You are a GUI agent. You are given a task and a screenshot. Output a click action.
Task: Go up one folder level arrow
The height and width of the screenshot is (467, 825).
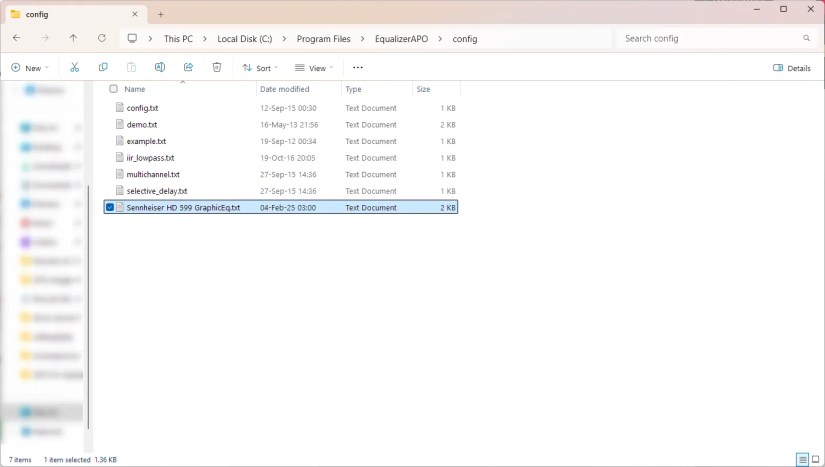(x=73, y=38)
